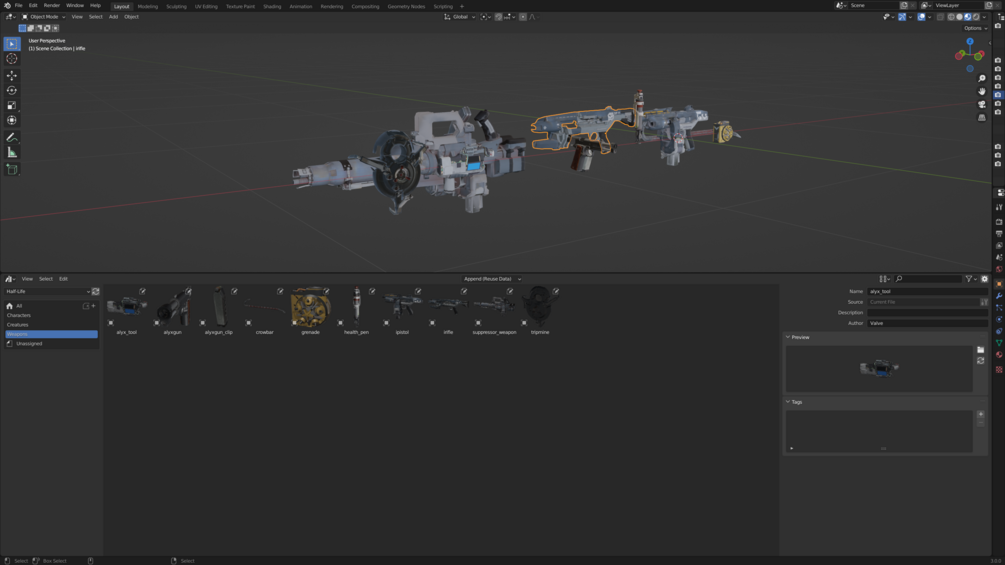
Task: Click the Author field Valve
Action: (x=927, y=323)
